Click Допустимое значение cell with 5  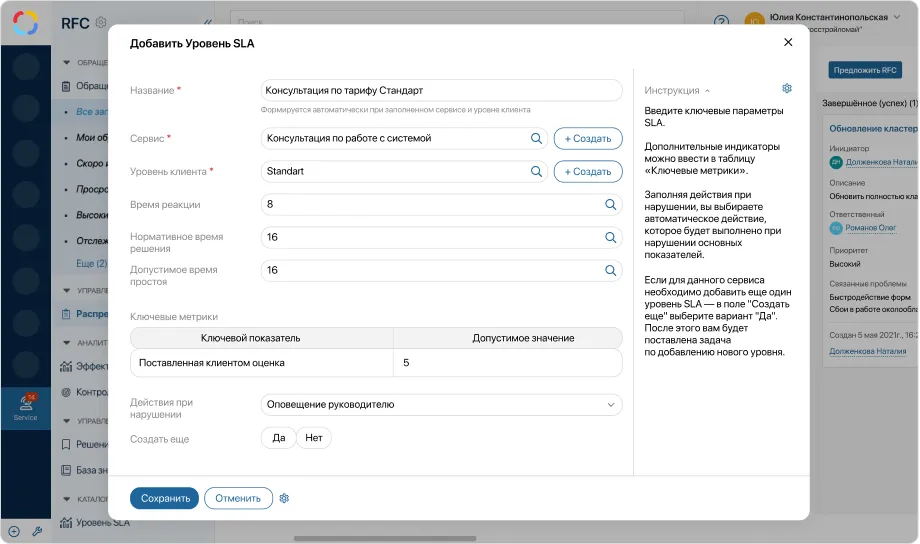click(x=508, y=363)
